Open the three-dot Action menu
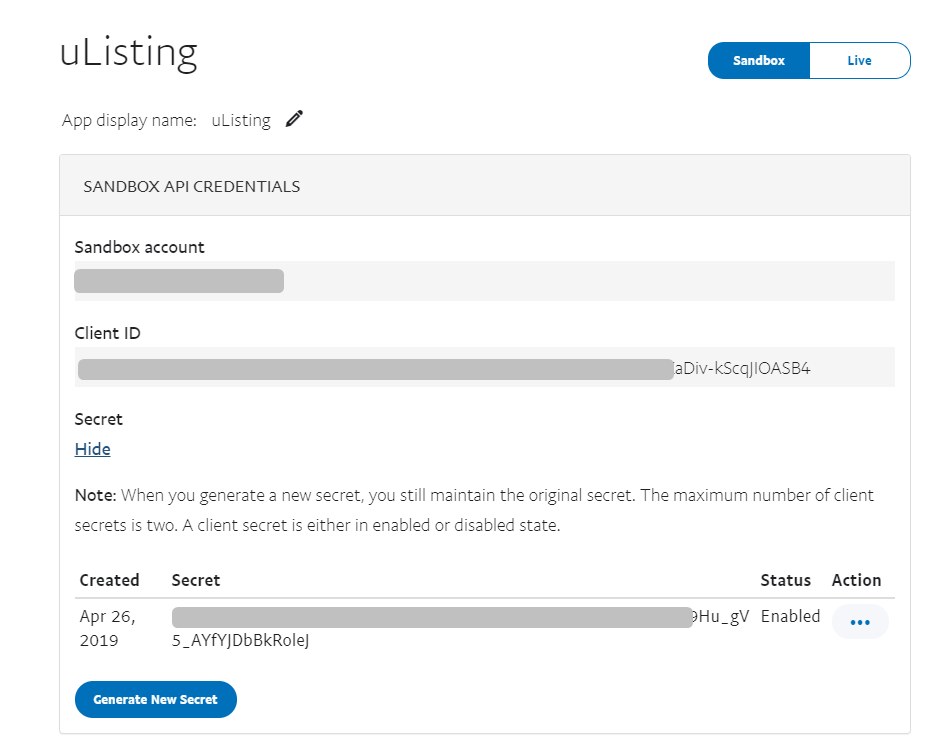950x748 pixels. coord(859,622)
